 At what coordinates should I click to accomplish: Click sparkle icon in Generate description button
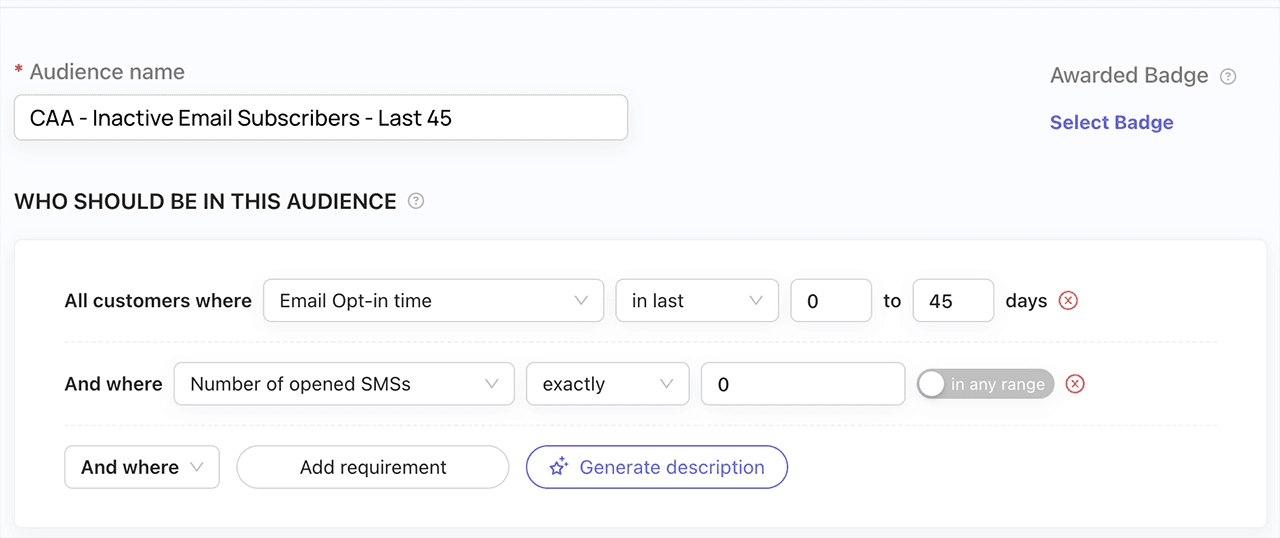[559, 467]
